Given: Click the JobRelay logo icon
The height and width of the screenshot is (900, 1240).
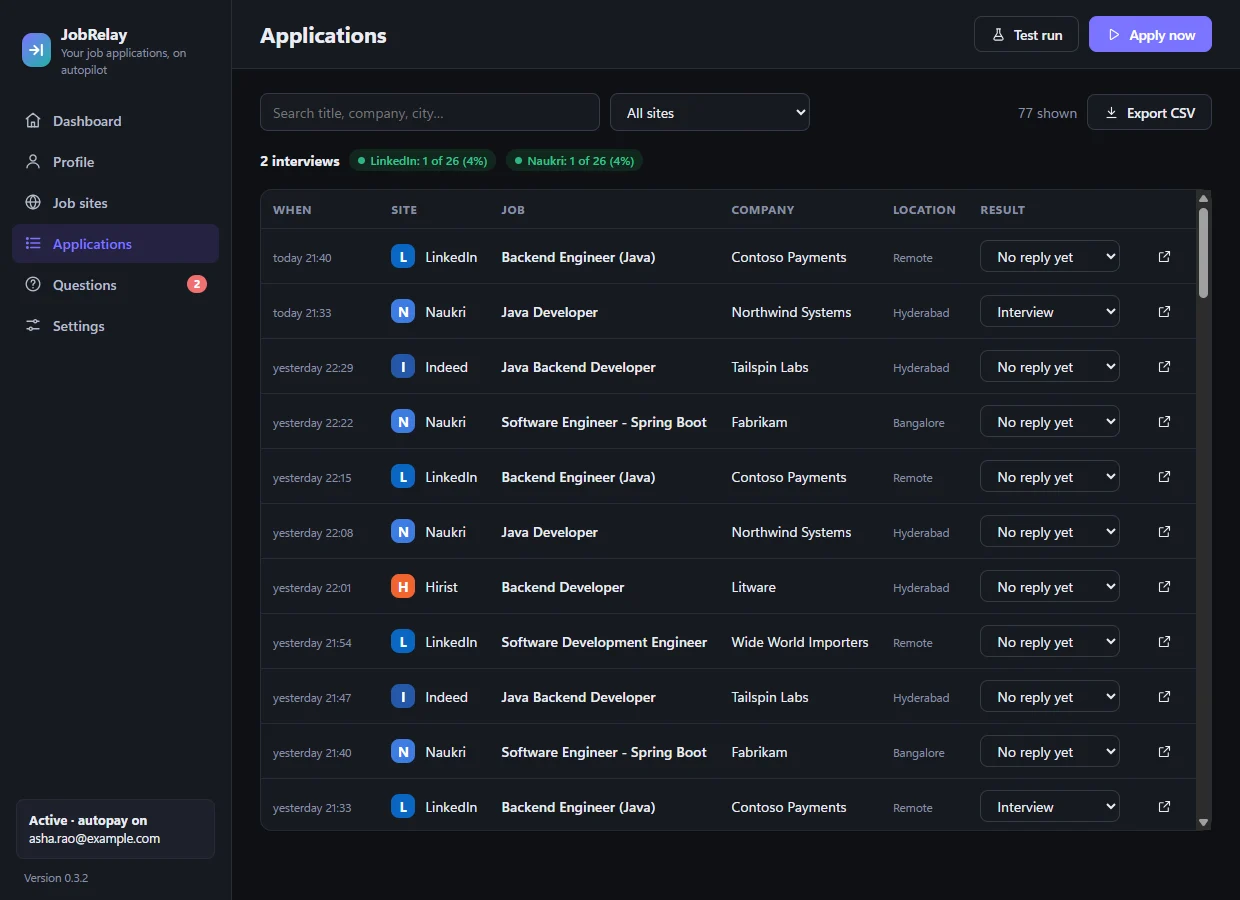Looking at the screenshot, I should click(37, 49).
